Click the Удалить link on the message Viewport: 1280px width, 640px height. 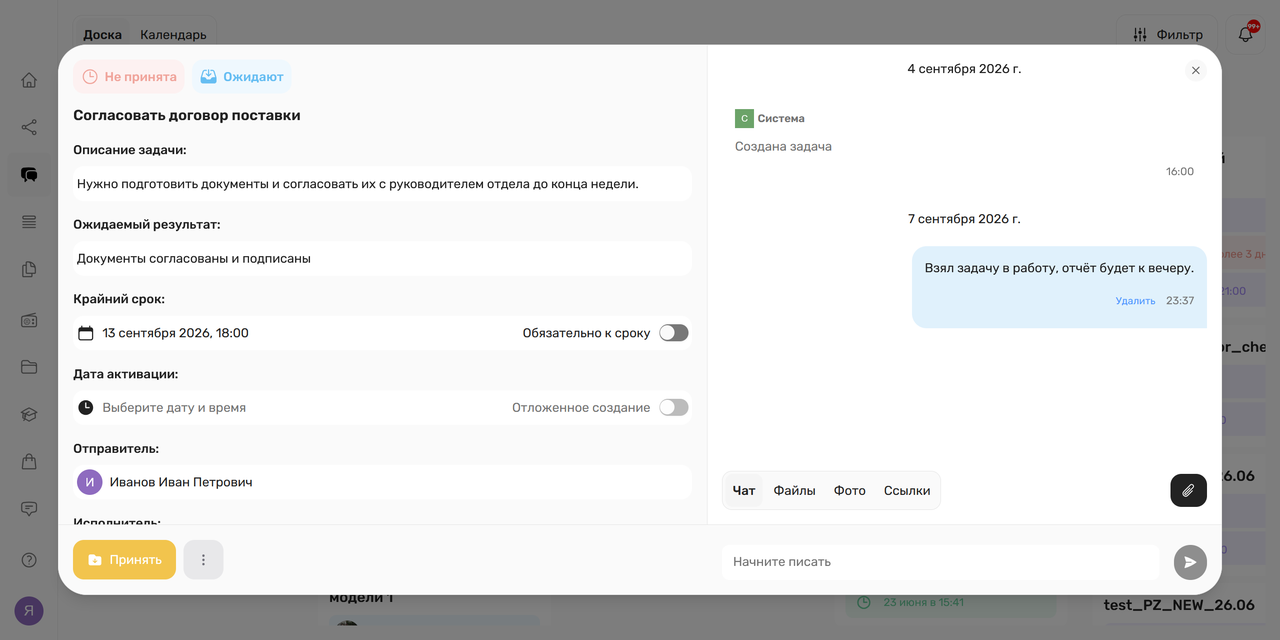pos(1135,301)
